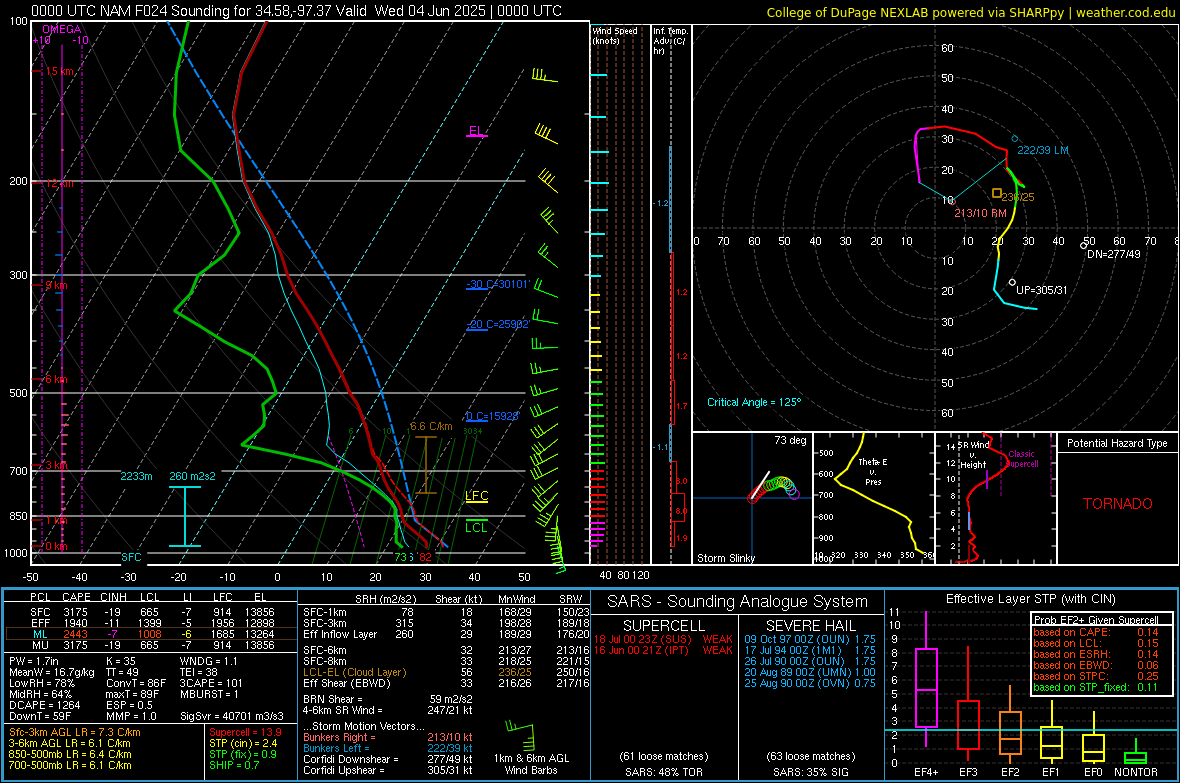
Task: Click the 'Eff Inflow Layer' SRH row
Action: point(446,635)
